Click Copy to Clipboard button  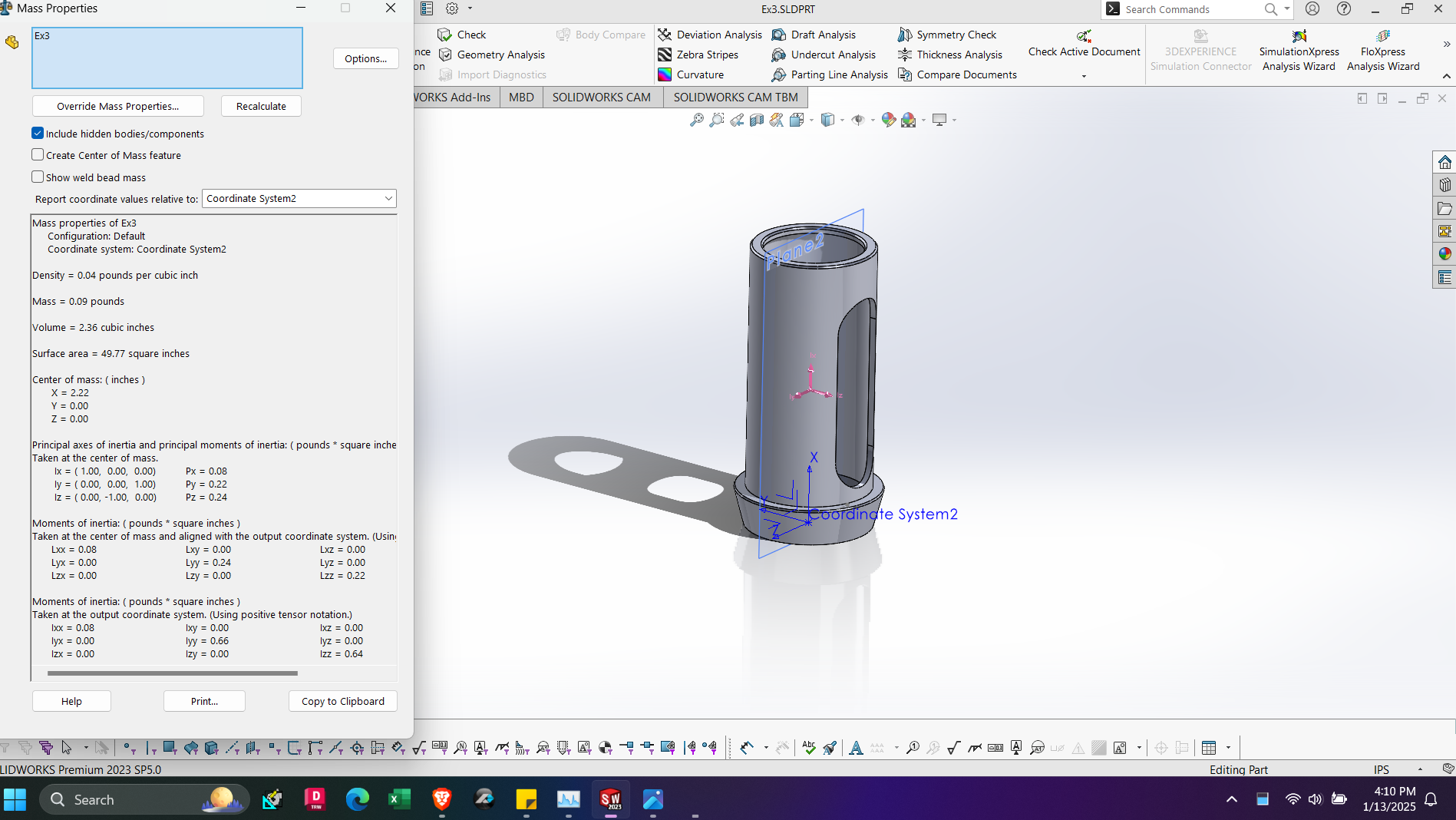point(343,701)
